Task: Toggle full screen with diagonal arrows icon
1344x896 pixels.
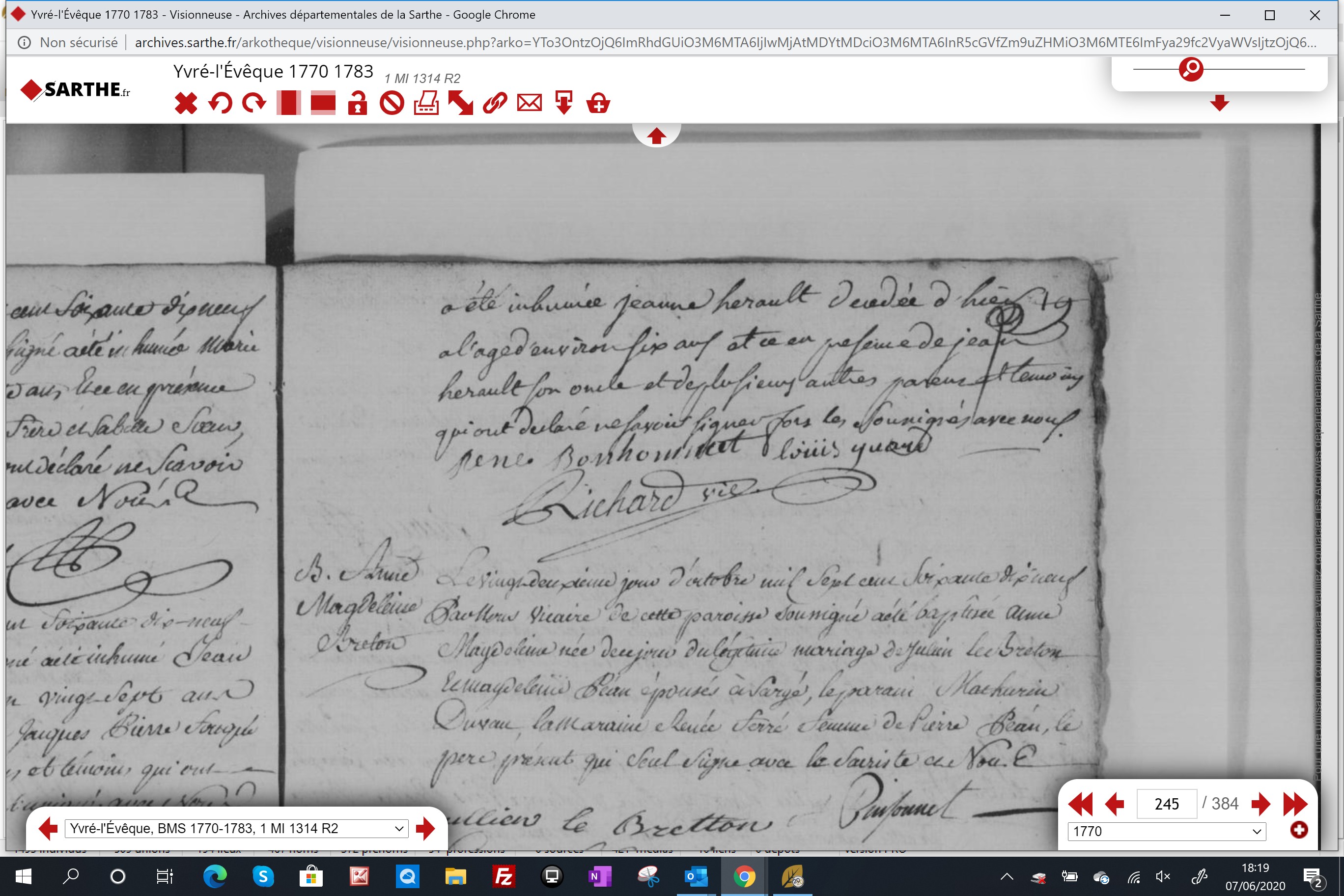Action: [461, 104]
